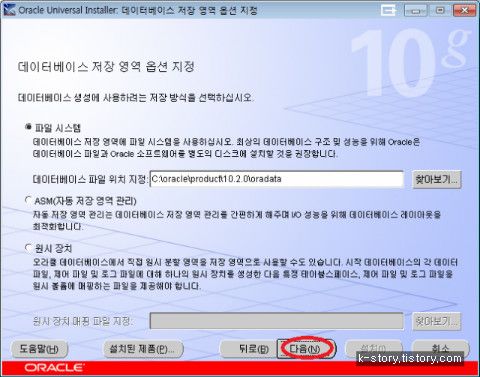Image resolution: width=480 pixels, height=377 pixels.
Task: Click the grayed 설치(I) button
Action: [373, 348]
